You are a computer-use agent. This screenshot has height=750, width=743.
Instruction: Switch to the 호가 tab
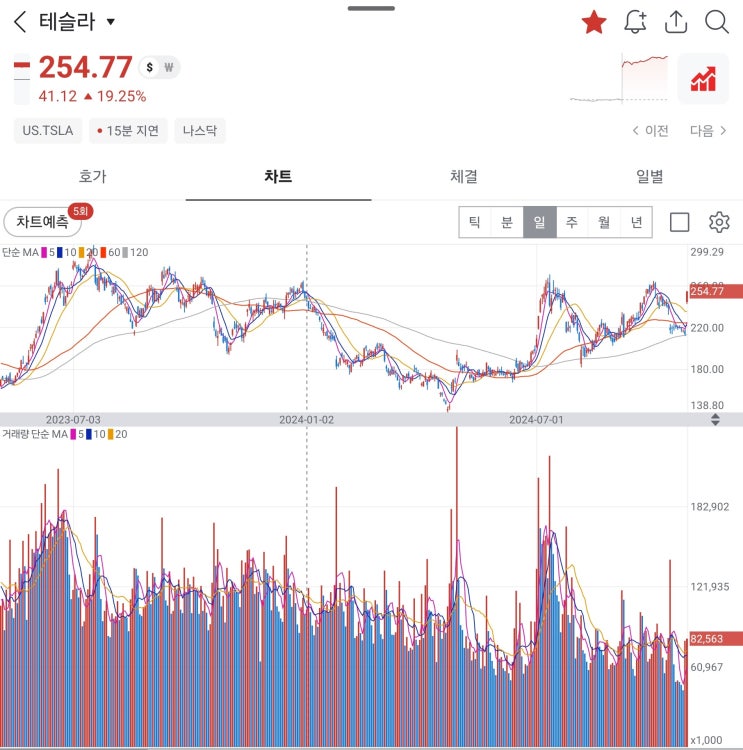[x=92, y=176]
